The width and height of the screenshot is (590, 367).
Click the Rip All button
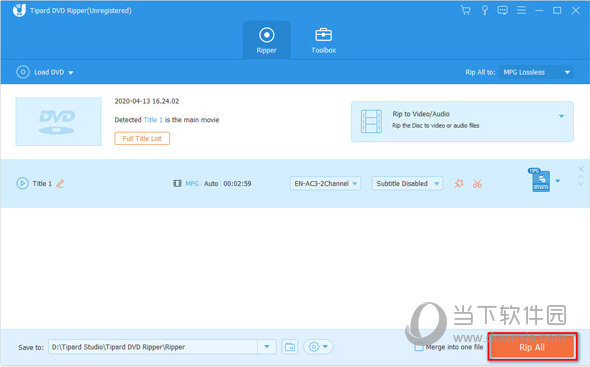[532, 347]
